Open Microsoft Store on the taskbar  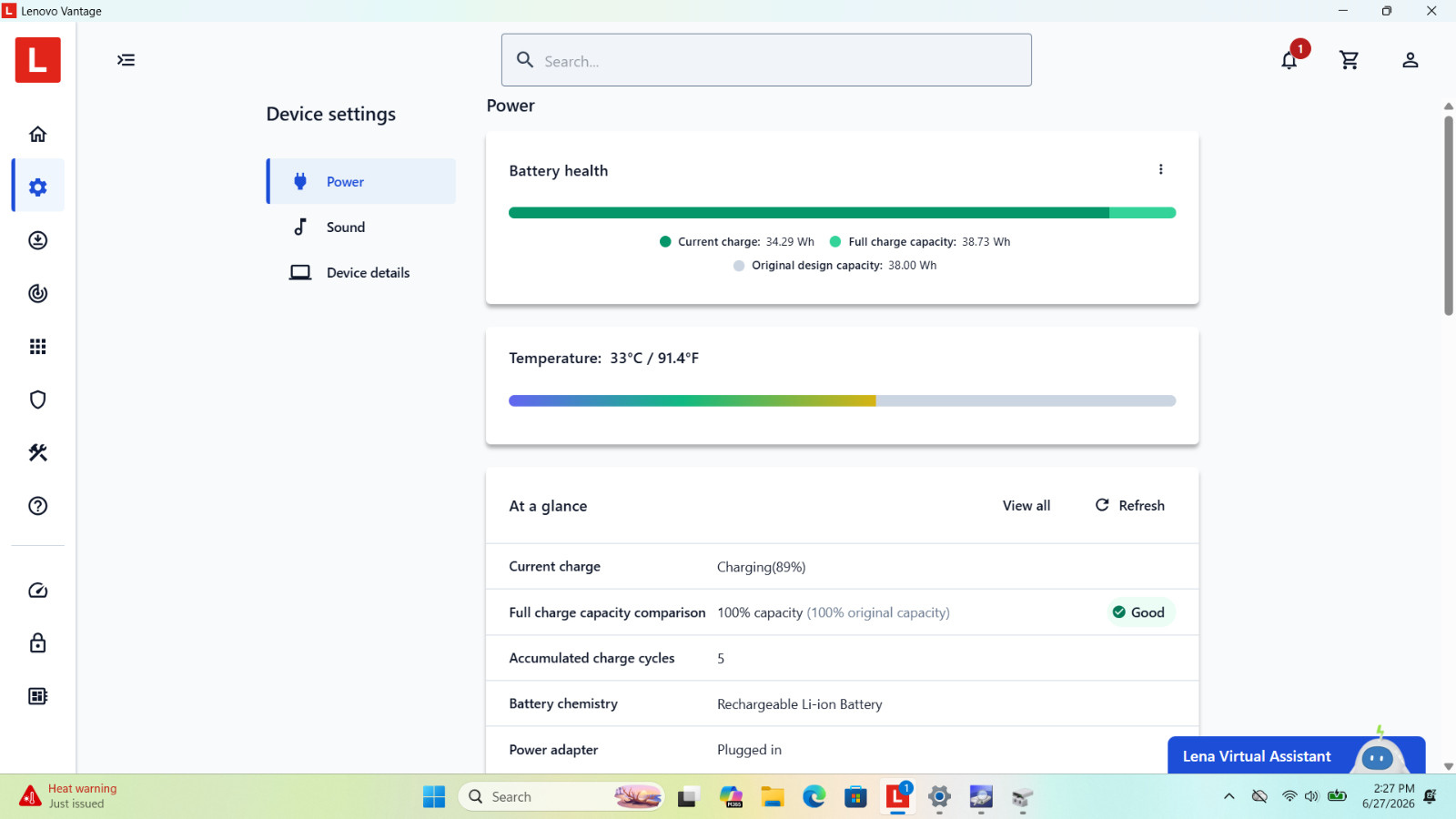point(855,797)
